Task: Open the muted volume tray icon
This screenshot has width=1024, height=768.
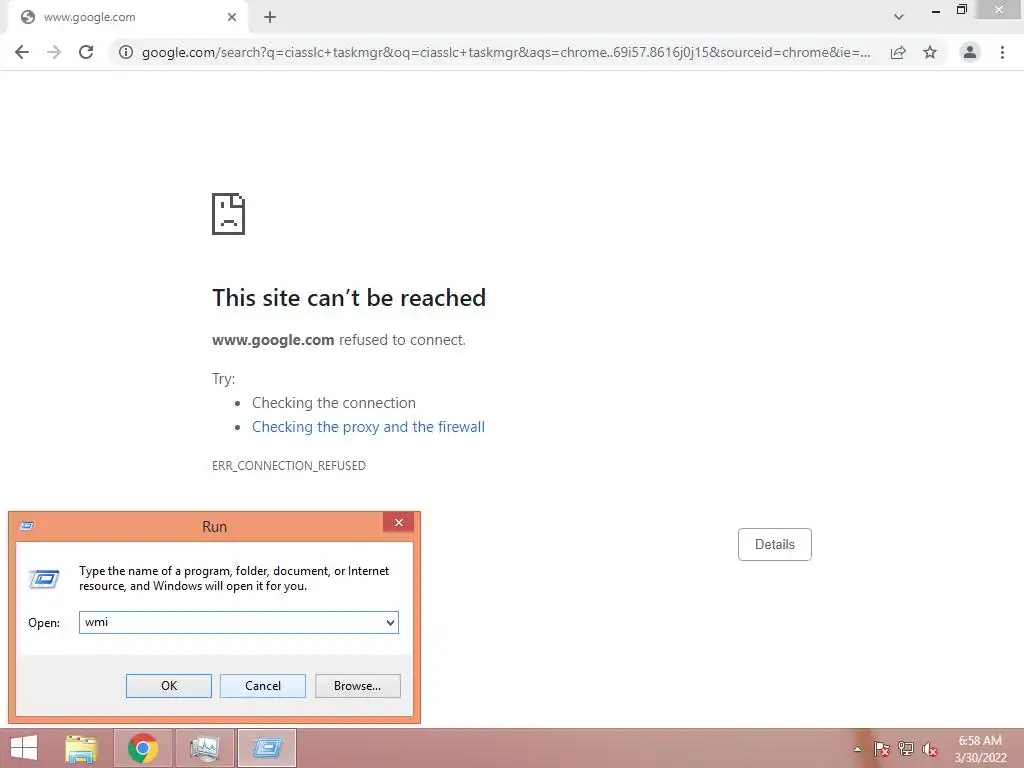Action: (930, 749)
